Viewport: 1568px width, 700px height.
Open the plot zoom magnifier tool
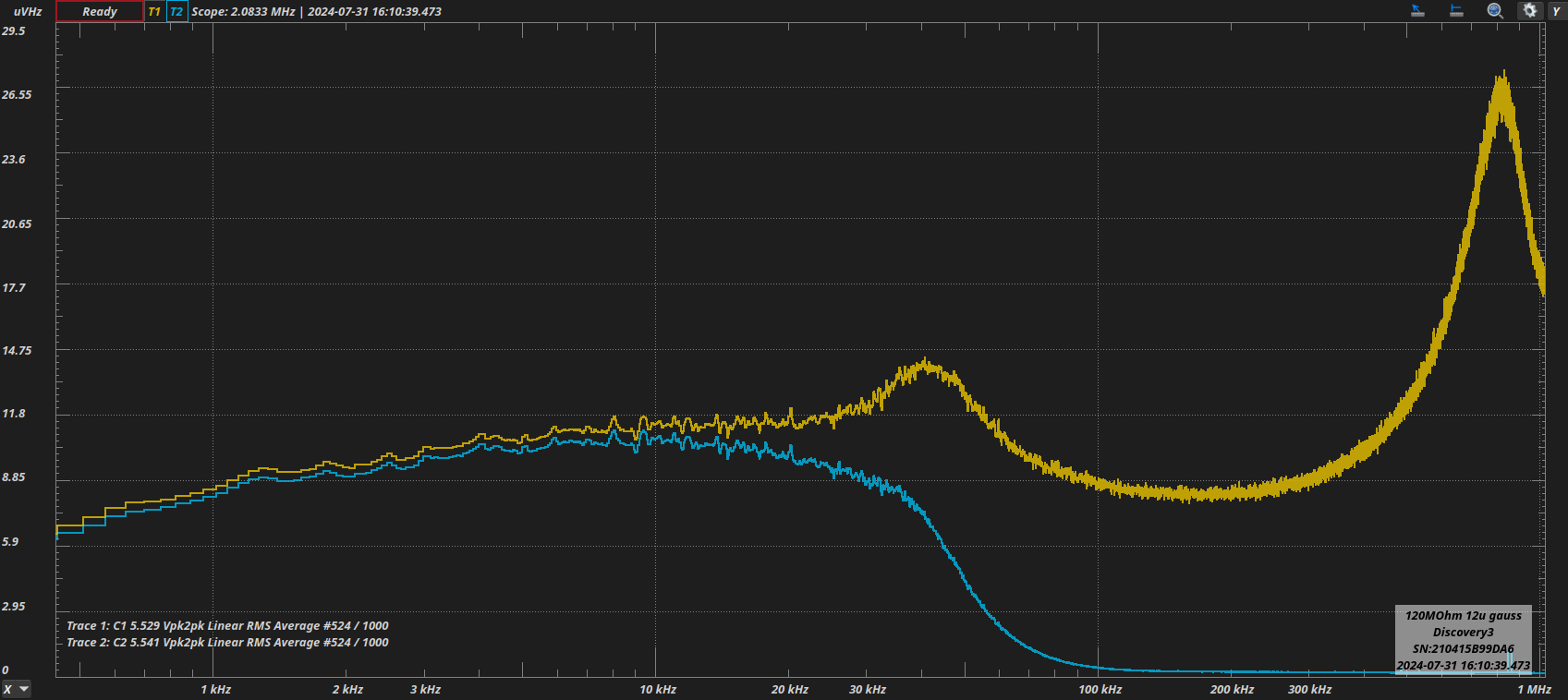pos(1495,11)
